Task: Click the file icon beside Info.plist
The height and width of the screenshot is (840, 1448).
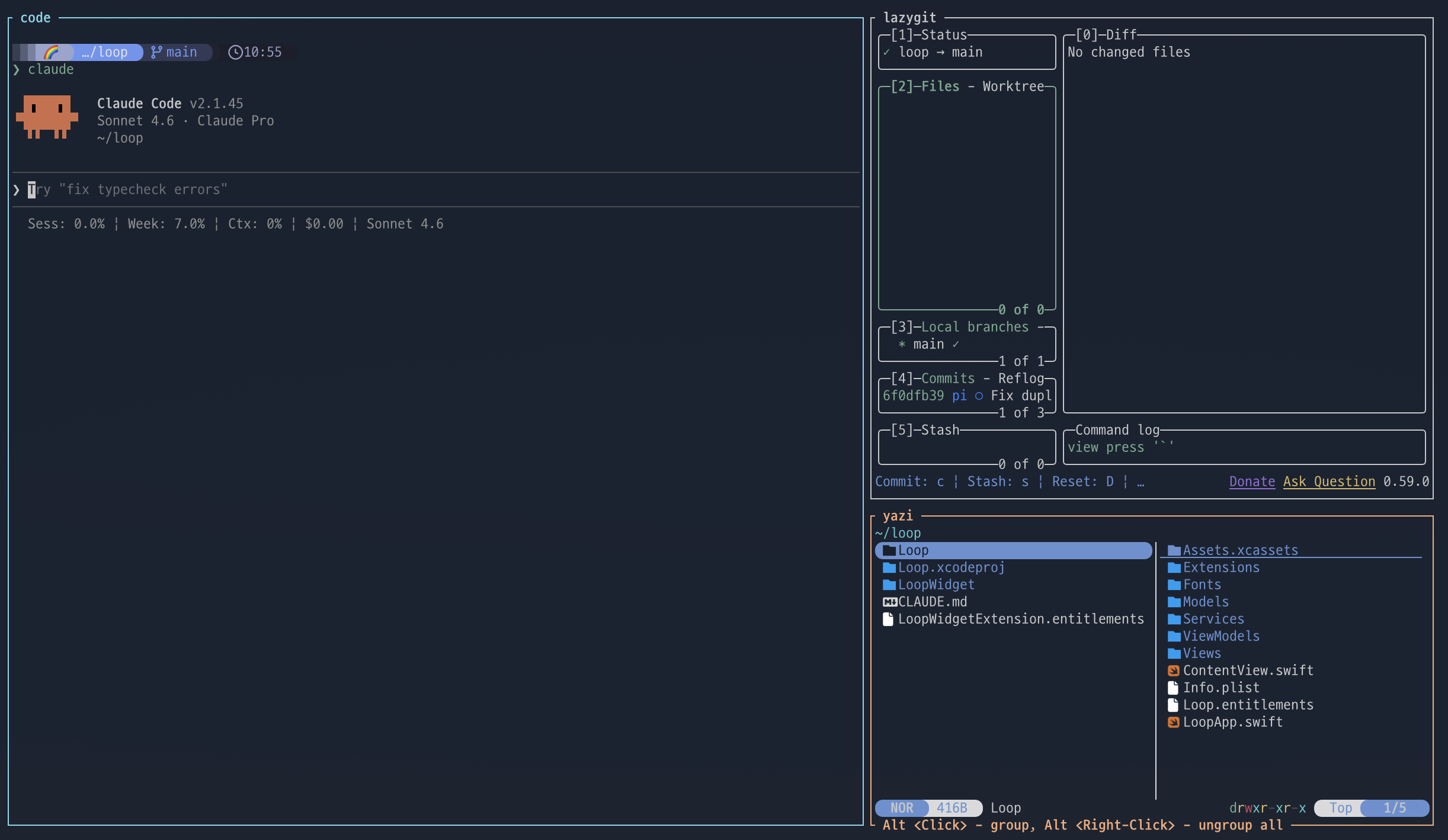Action: (1173, 688)
